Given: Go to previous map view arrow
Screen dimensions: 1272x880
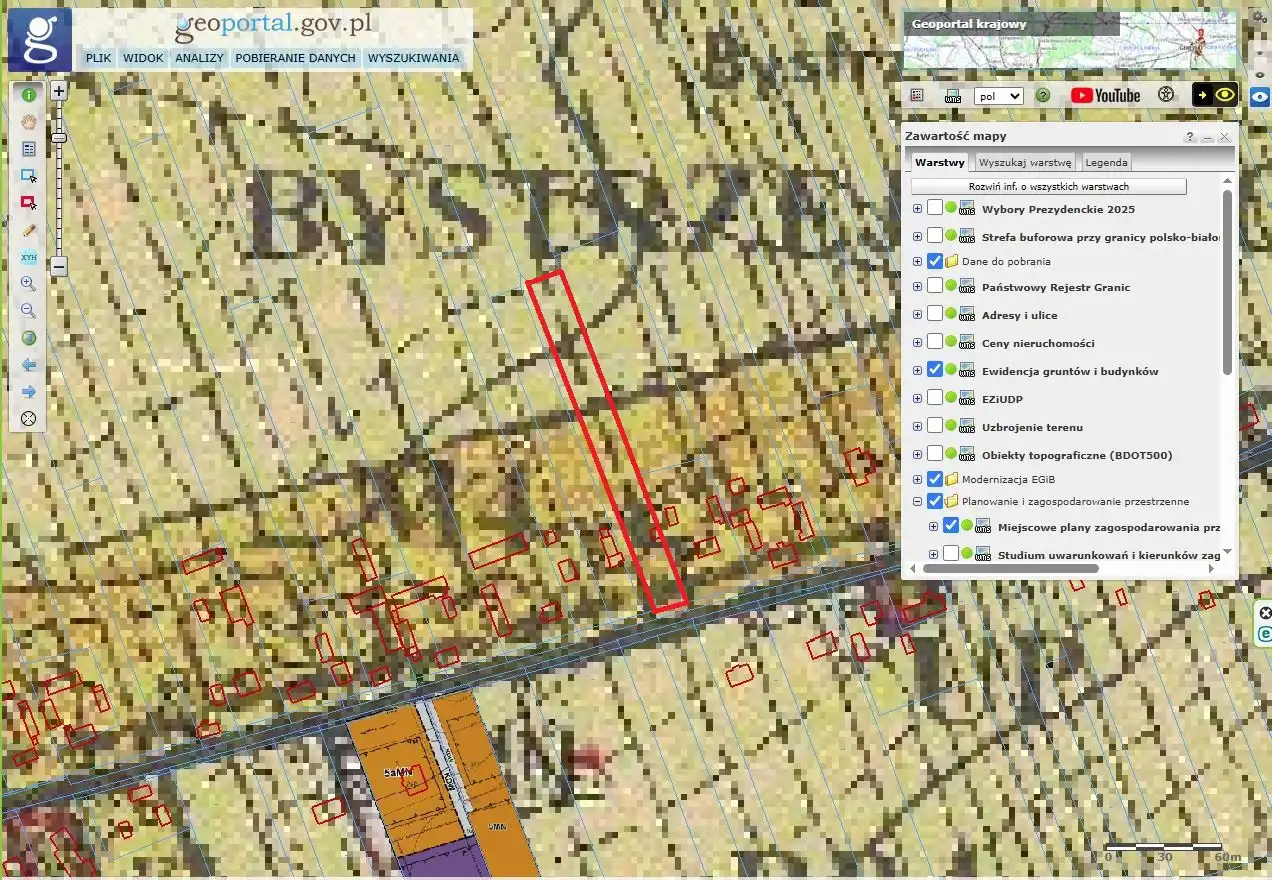Looking at the screenshot, I should point(29,365).
